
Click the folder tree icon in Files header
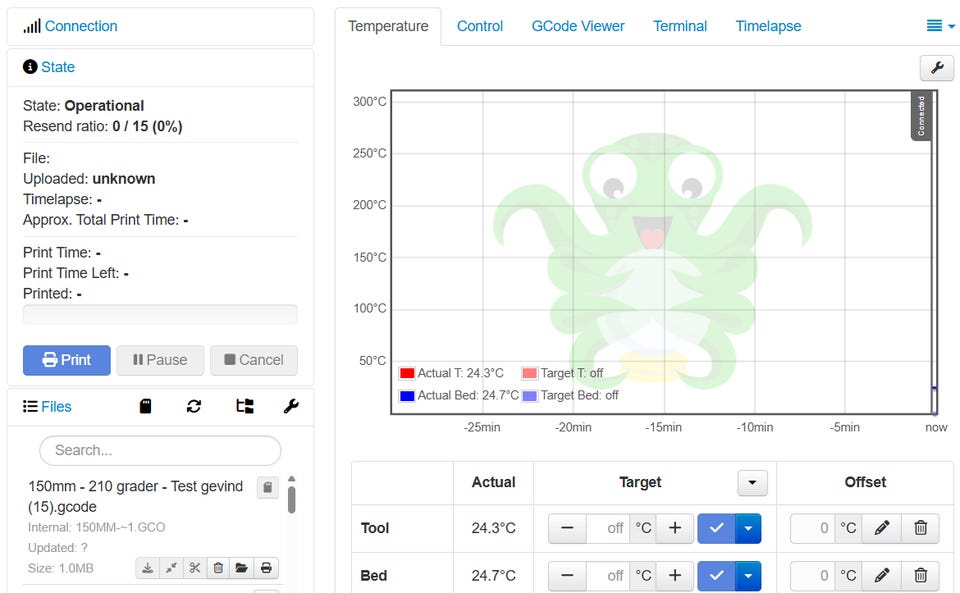(x=245, y=406)
